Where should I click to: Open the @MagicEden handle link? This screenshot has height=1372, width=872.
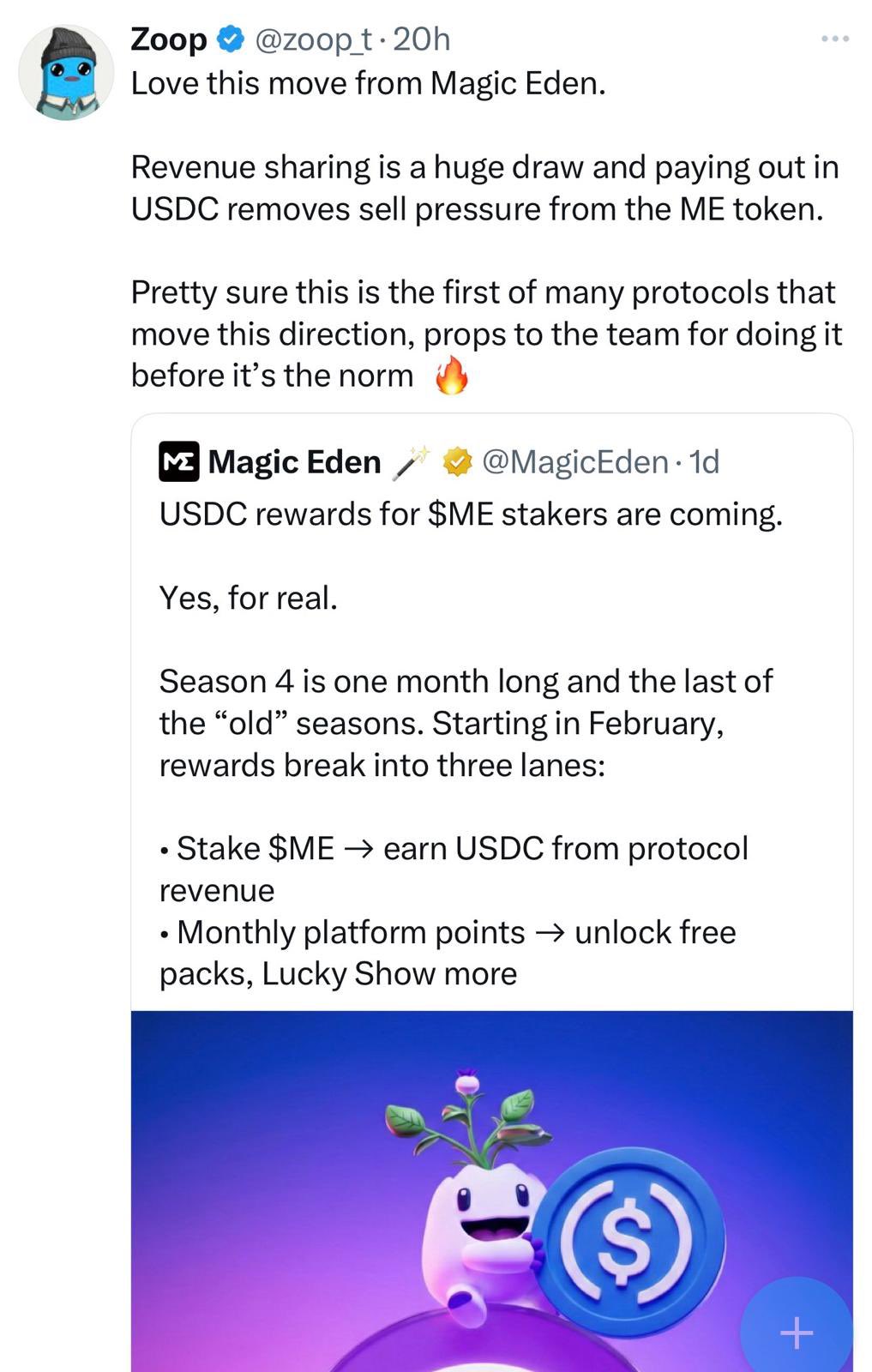[575, 462]
